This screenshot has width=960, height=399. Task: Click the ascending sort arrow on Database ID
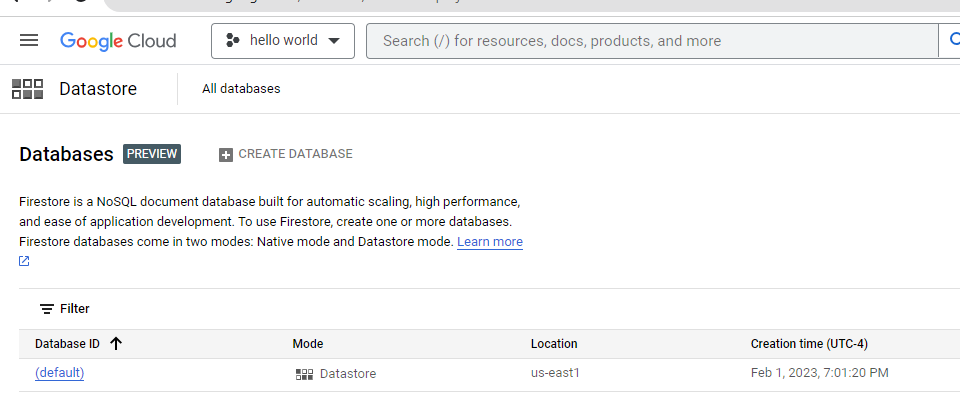point(116,344)
